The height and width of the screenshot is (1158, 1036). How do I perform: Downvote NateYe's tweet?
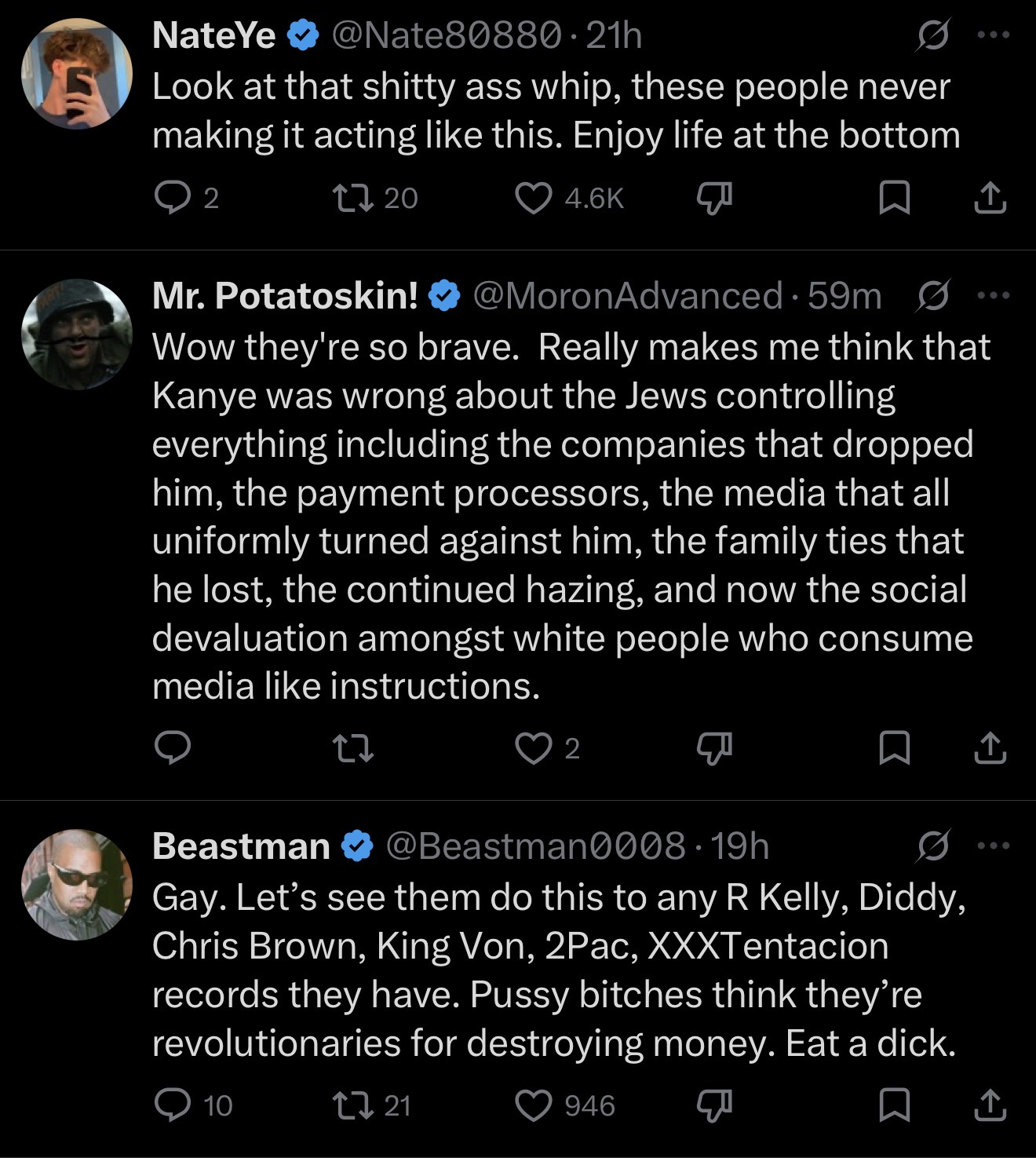(714, 199)
